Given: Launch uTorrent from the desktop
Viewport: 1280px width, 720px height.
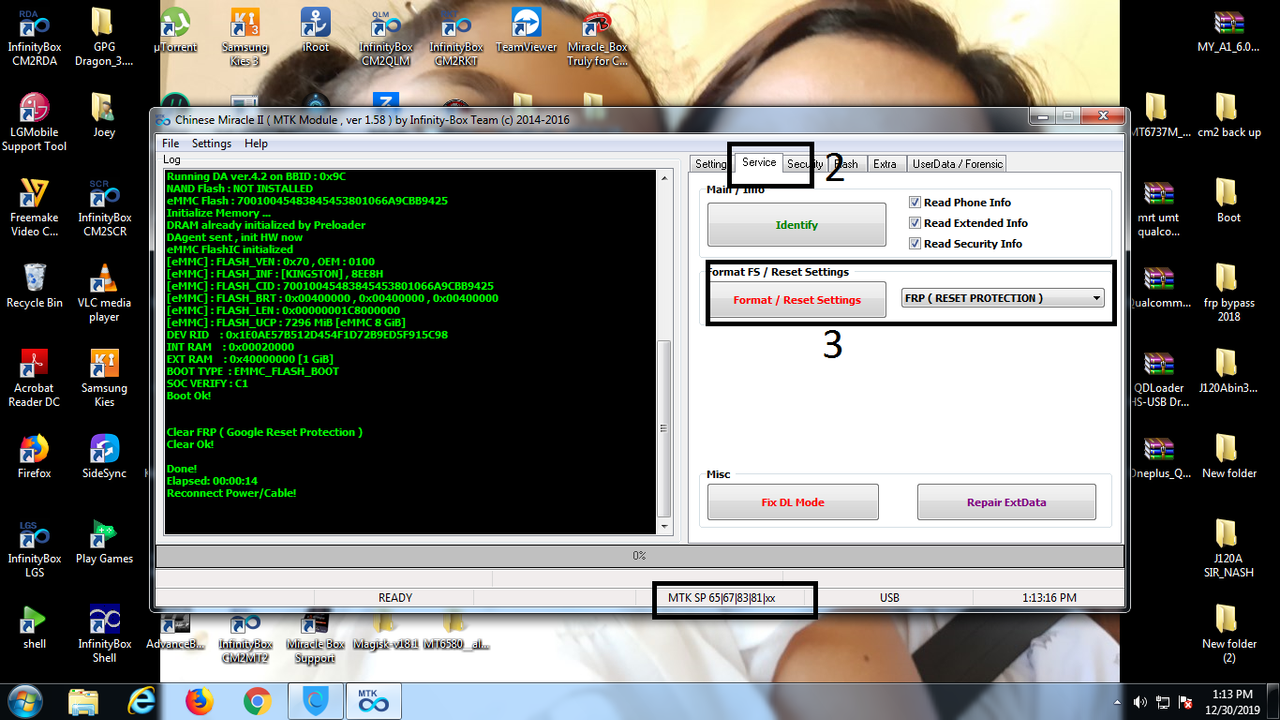Looking at the screenshot, I should pos(175,30).
